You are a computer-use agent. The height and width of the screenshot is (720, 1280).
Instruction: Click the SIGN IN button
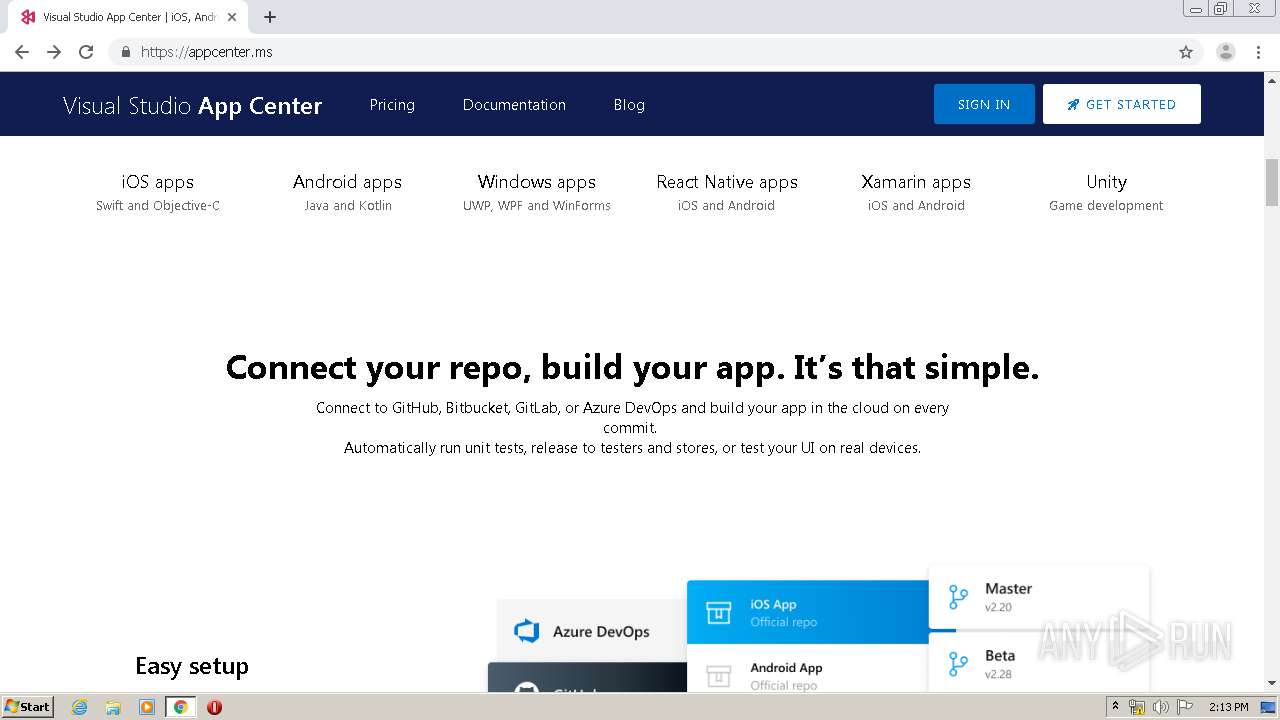[984, 104]
